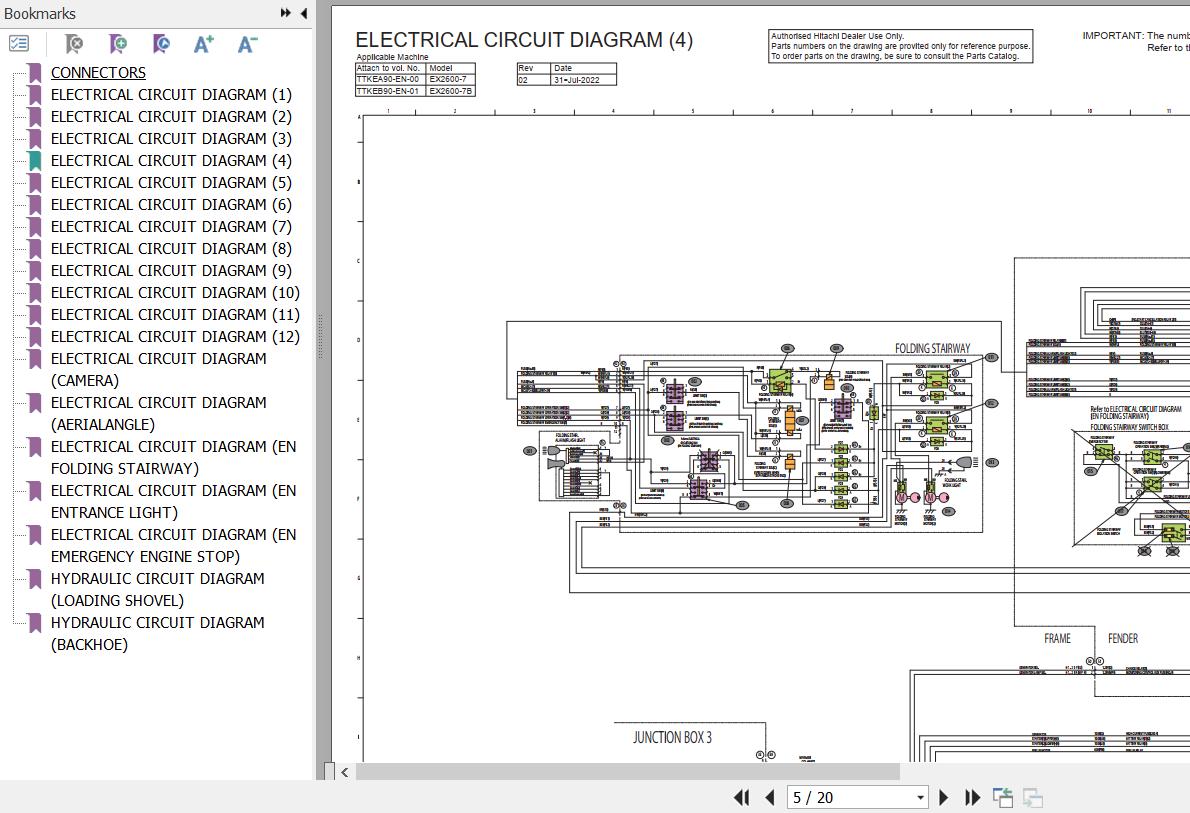This screenshot has width=1190, height=813.
Task: Click the bookmark icon beside ELECTRICAL CIRCUIT DIAGRAM (10)
Action: click(x=35, y=293)
